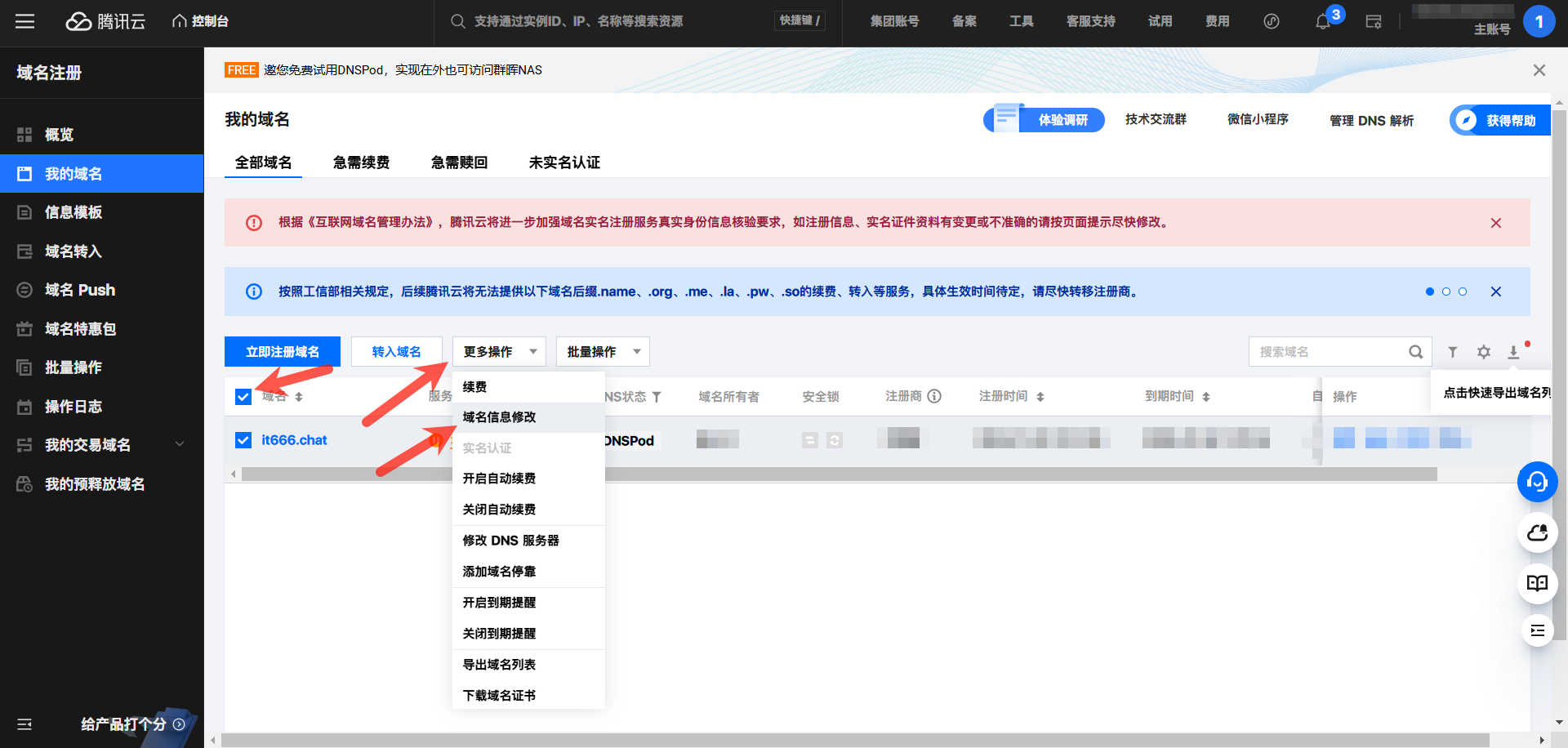Switch to 急需赎回 tab
Viewport: 1568px width, 748px height.
(459, 163)
